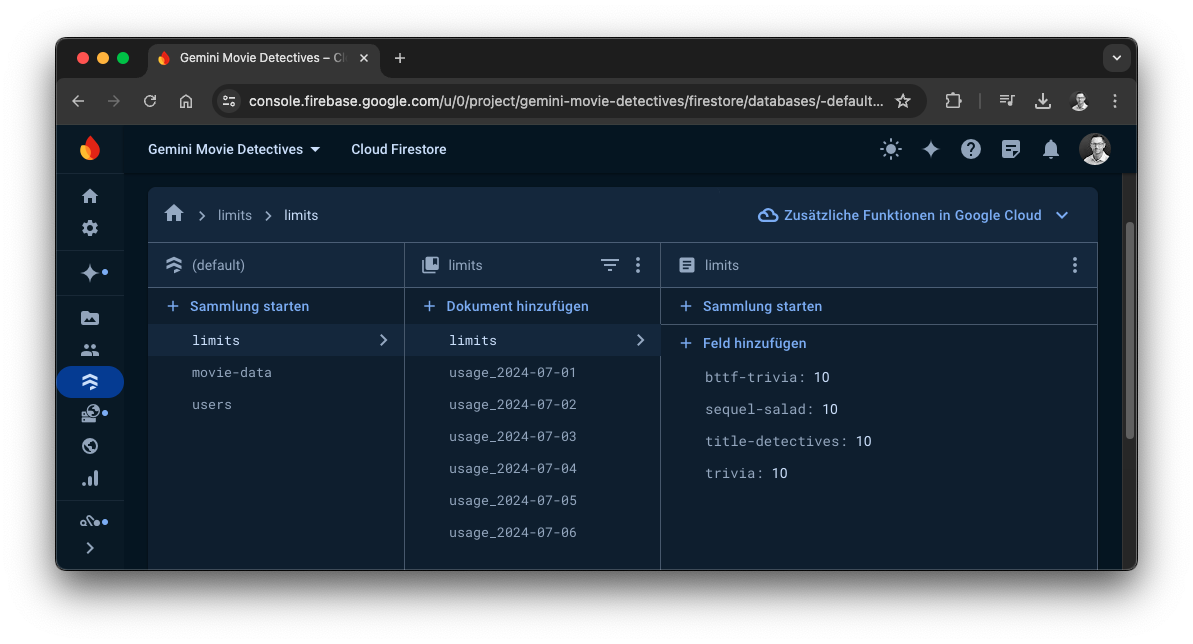
Task: Open Gemini sparkle assistant in header
Action: 931,149
